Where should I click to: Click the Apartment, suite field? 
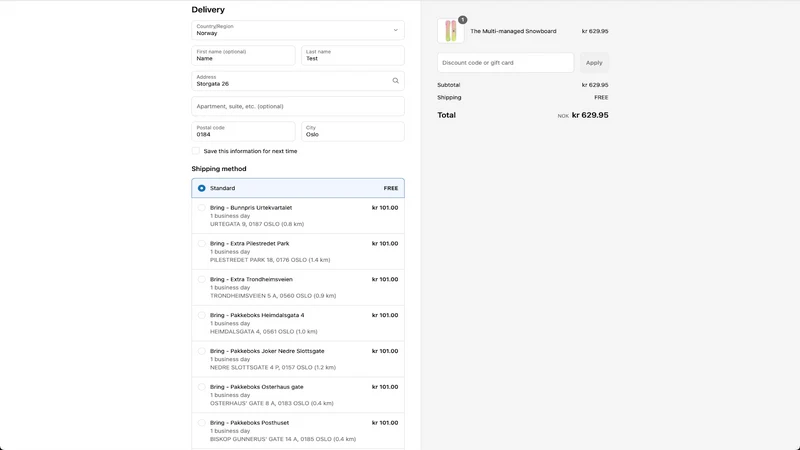point(298,106)
